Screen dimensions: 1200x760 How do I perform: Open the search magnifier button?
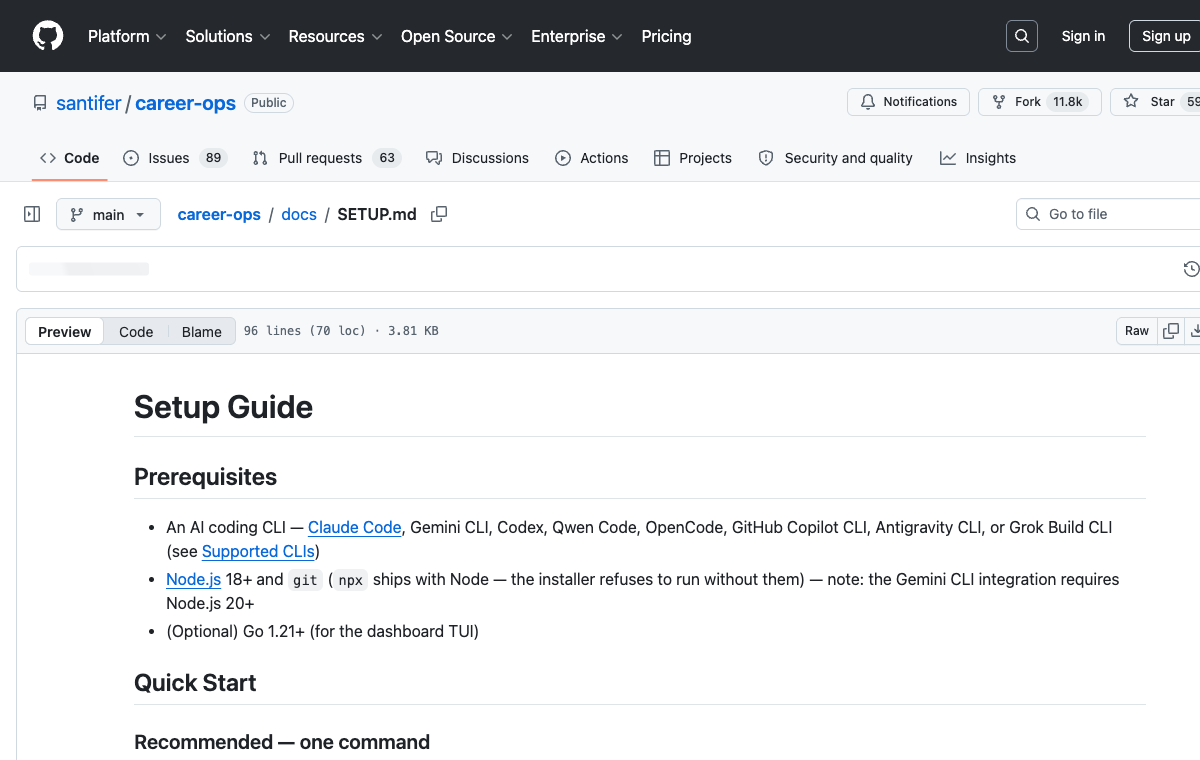[x=1021, y=36]
